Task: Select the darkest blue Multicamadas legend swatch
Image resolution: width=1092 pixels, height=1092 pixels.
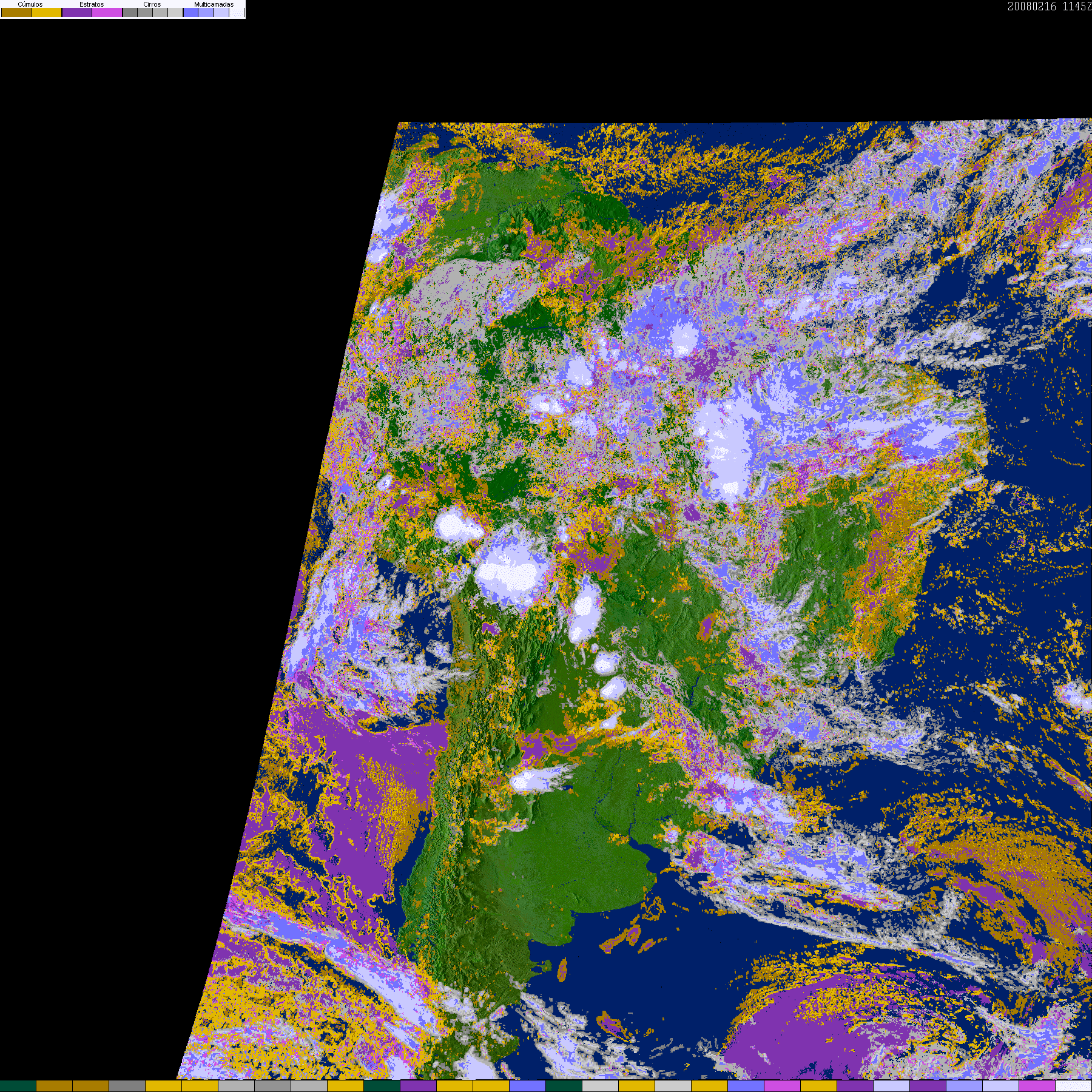Action: click(x=191, y=12)
